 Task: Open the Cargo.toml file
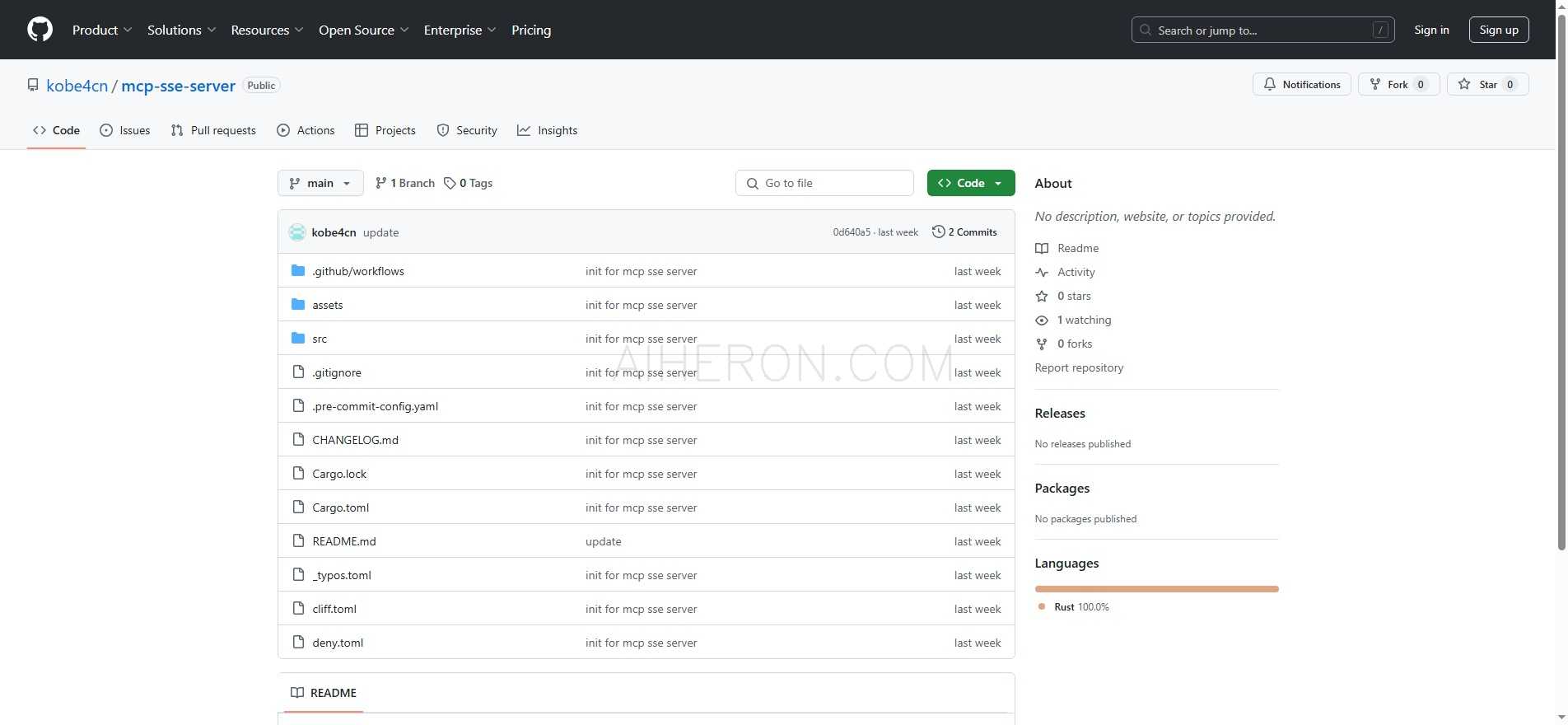point(340,507)
